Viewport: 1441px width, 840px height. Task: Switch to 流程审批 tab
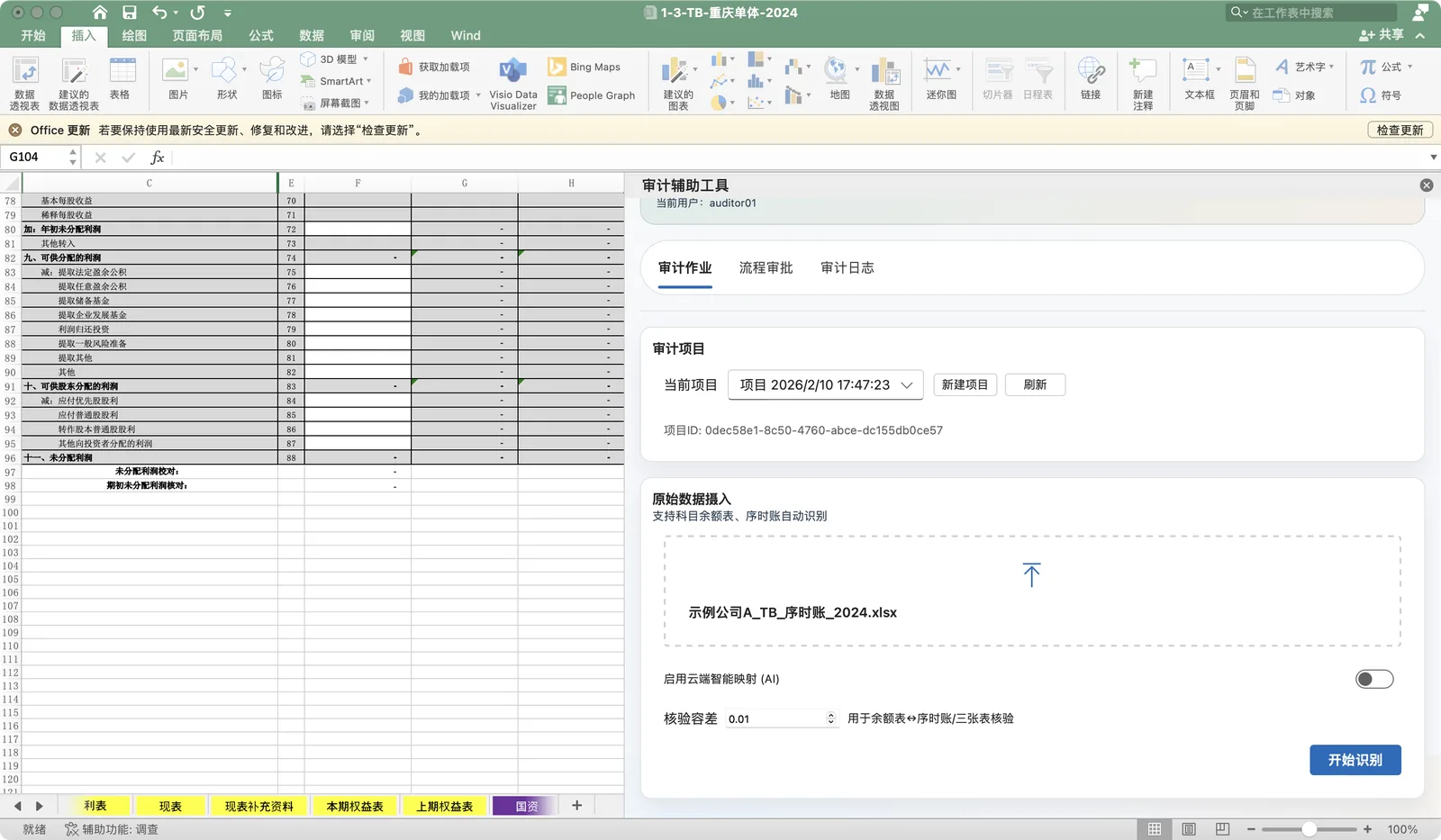[x=766, y=267]
